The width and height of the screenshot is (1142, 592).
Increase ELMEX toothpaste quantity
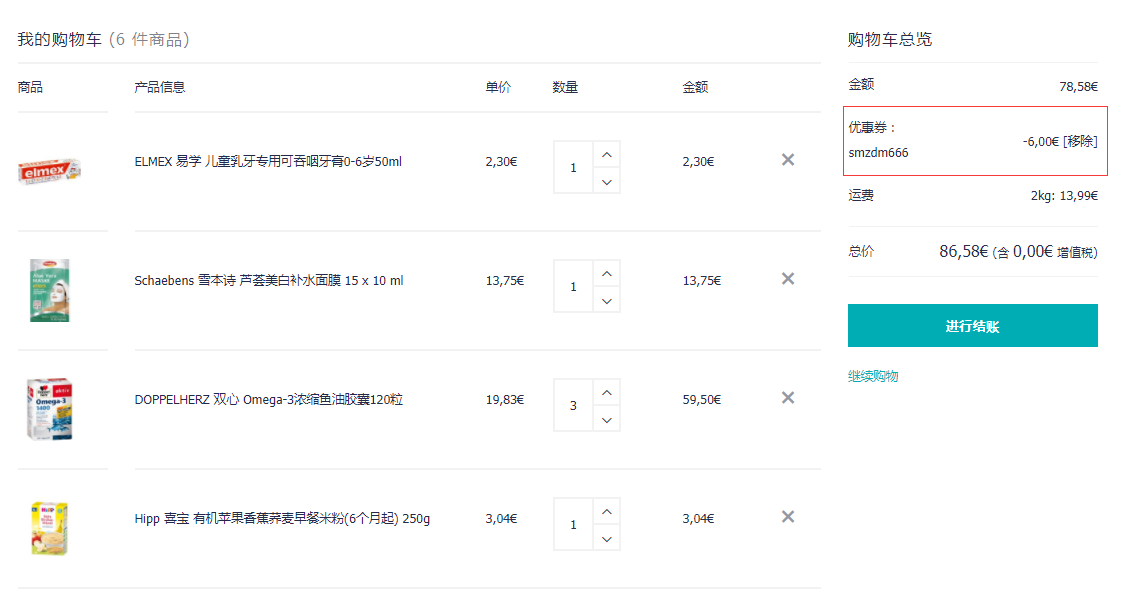[x=607, y=154]
